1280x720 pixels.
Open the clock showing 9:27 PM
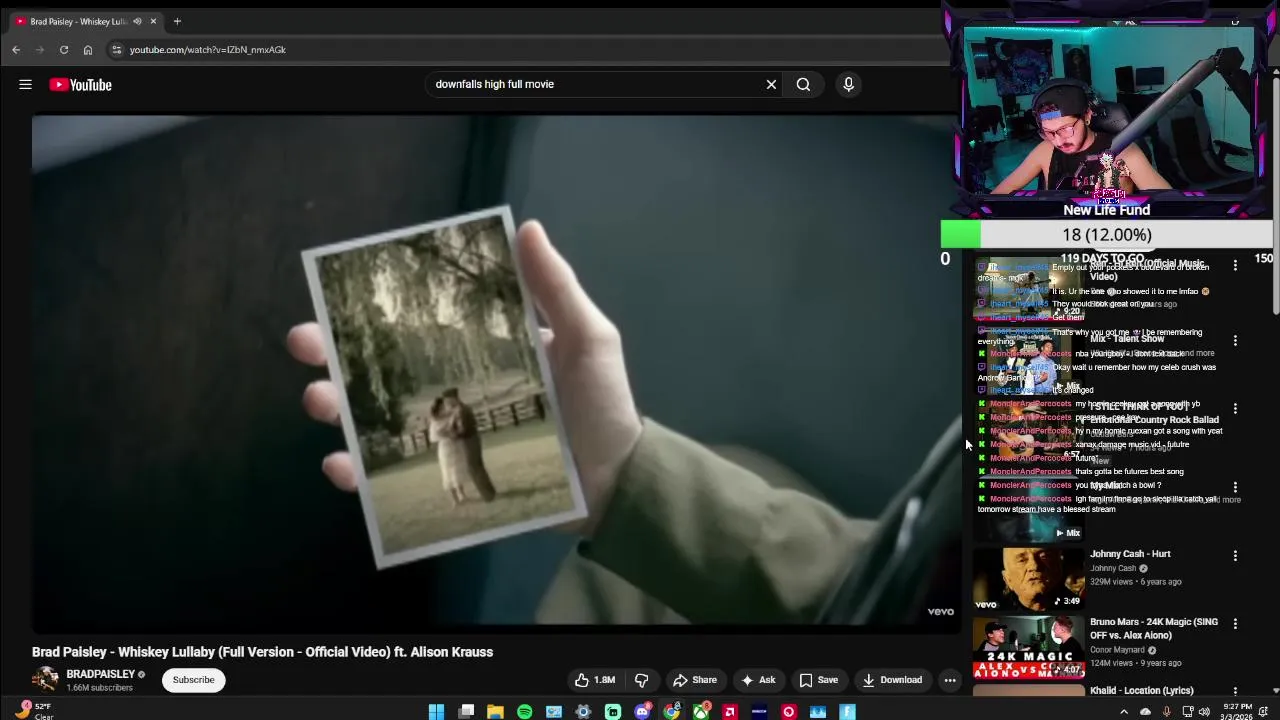coord(1237,712)
